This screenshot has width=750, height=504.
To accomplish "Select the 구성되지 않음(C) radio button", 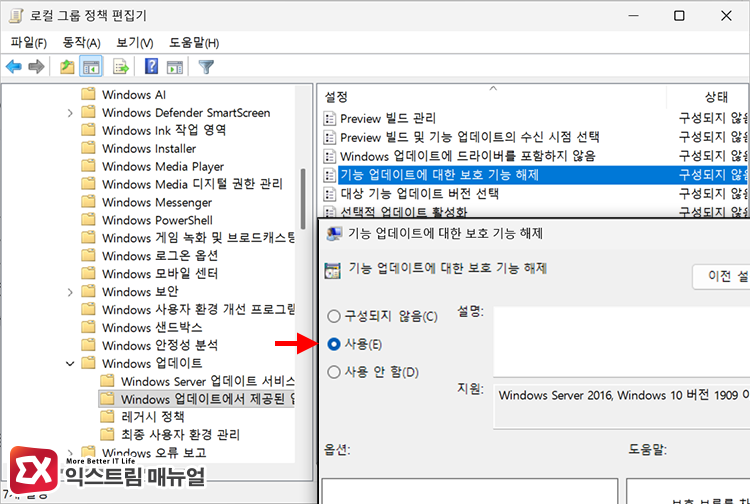I will (x=333, y=316).
